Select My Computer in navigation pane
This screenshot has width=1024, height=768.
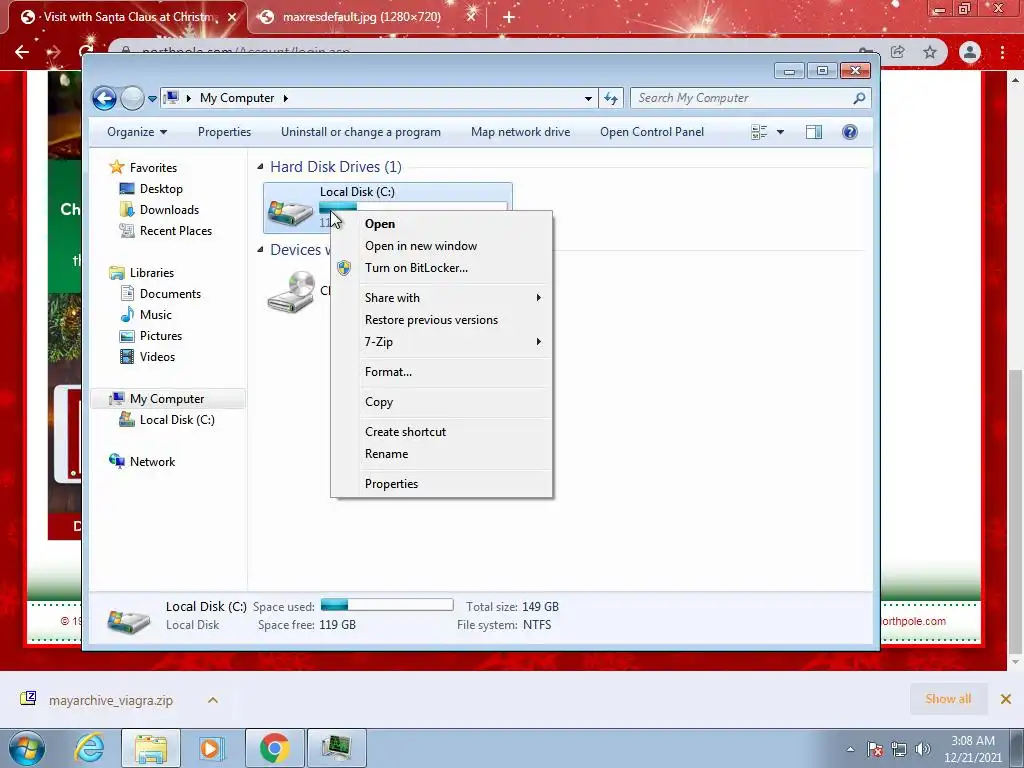coord(167,399)
